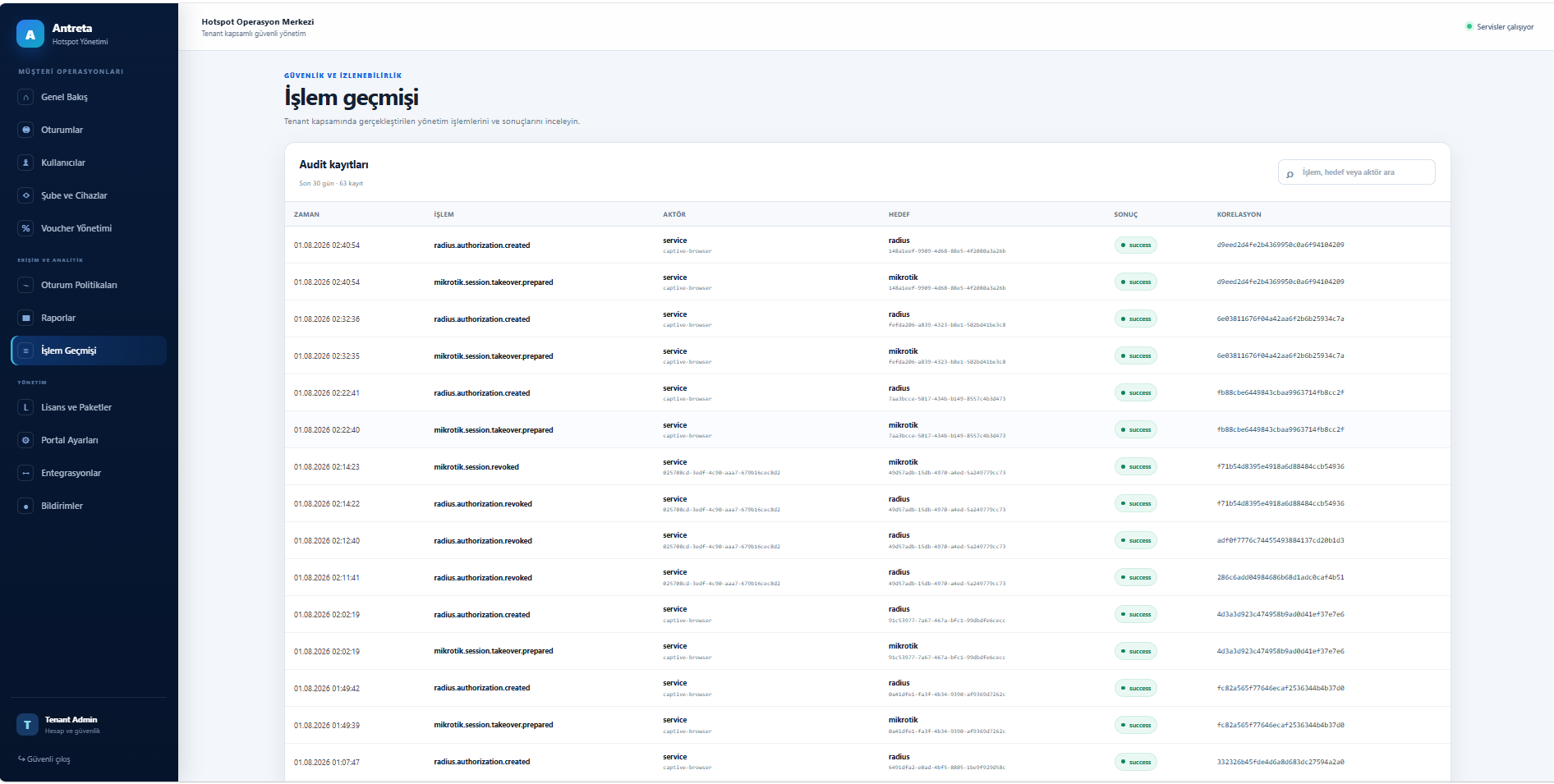The image size is (1554, 784).
Task: Click the İŞLEM column header
Action: pyautogui.click(x=444, y=214)
